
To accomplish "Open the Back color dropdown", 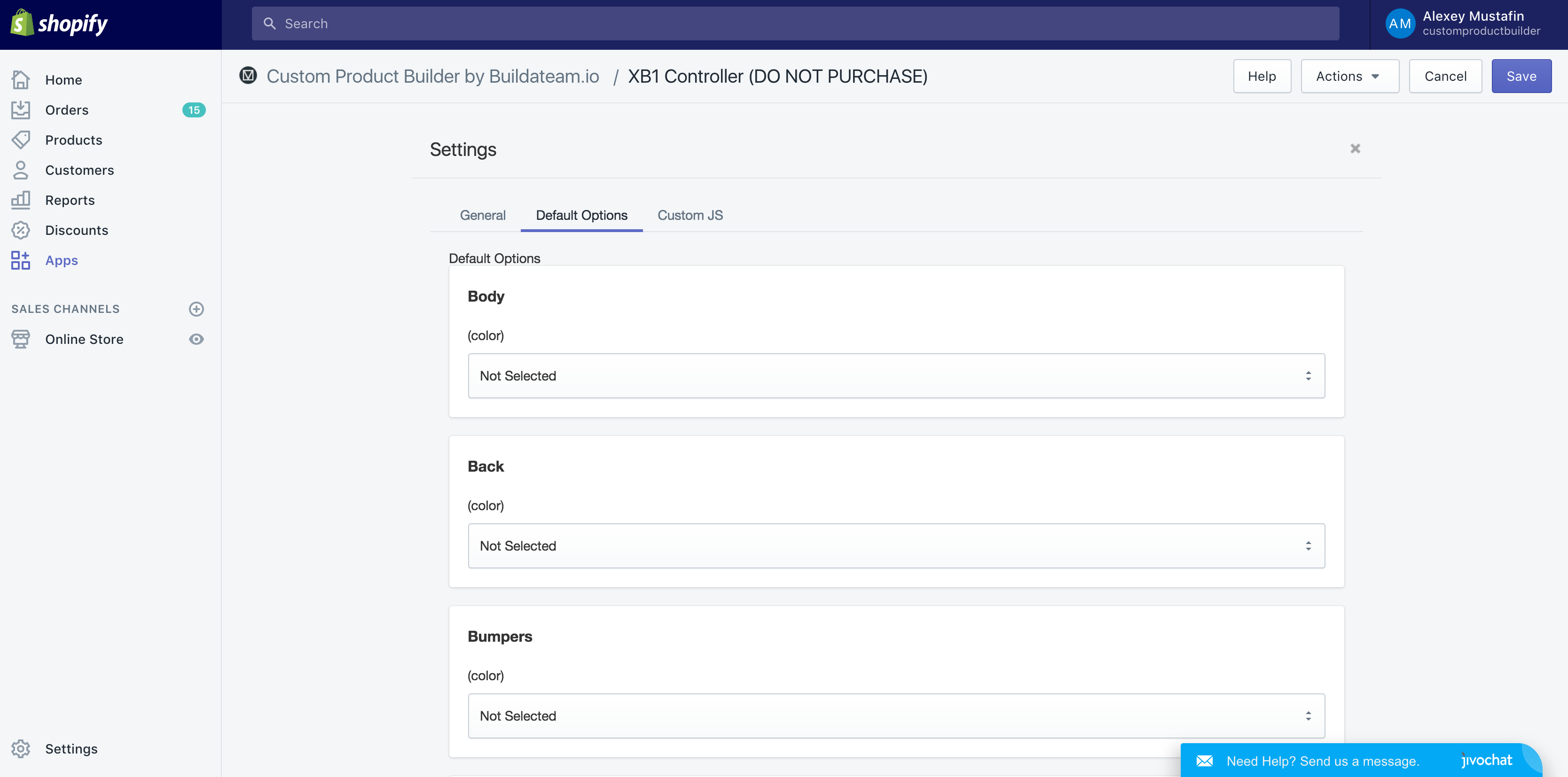I will (896, 546).
